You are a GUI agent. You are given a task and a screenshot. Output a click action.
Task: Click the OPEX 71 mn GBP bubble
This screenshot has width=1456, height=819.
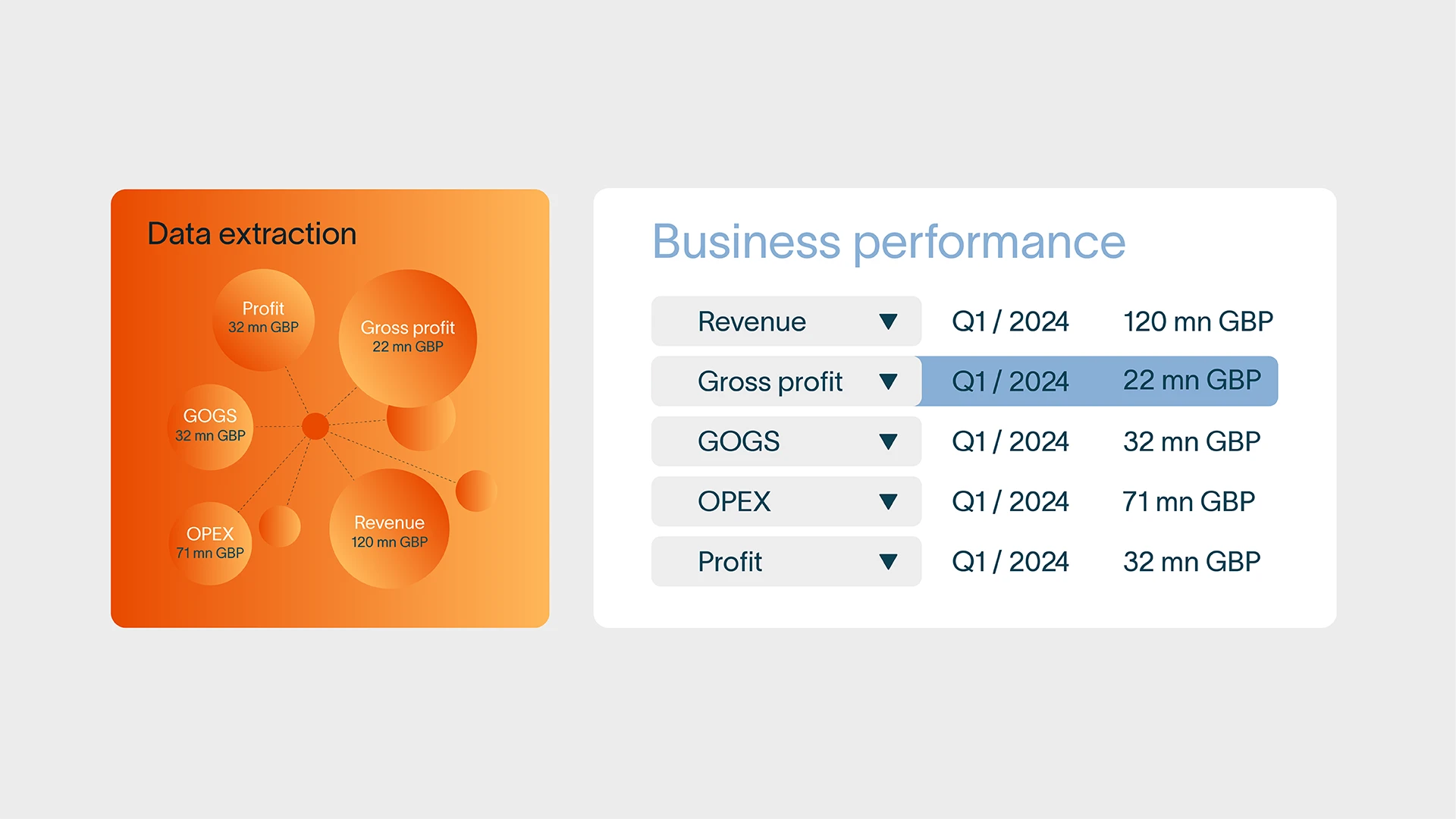coord(210,543)
